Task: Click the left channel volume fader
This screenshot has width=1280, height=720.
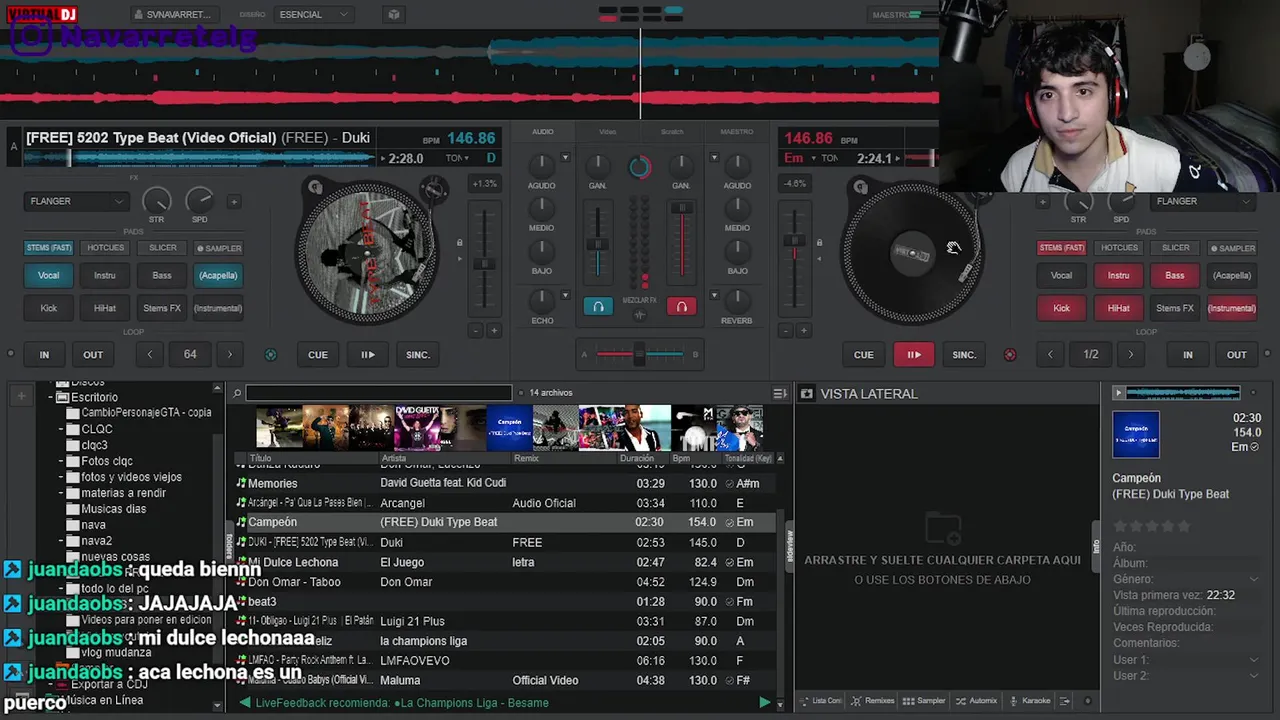Action: [598, 244]
